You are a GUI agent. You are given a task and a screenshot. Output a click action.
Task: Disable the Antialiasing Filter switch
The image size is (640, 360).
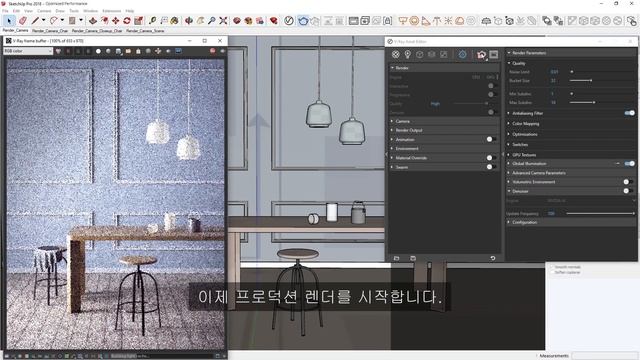(x=630, y=113)
